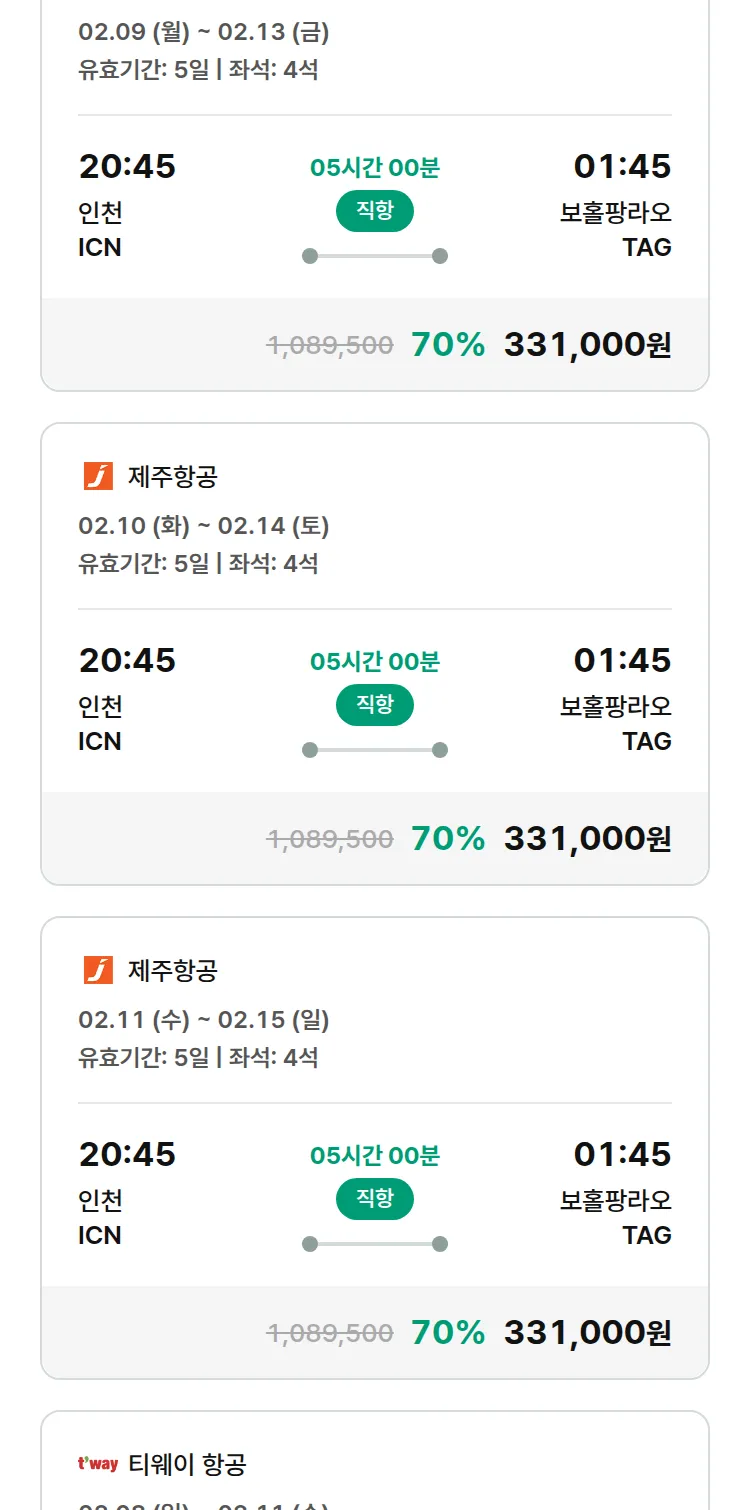Screen dimensions: 750x1510
Task: Click the 05시간 00분 duration on 02.09 flight
Action: (x=374, y=167)
